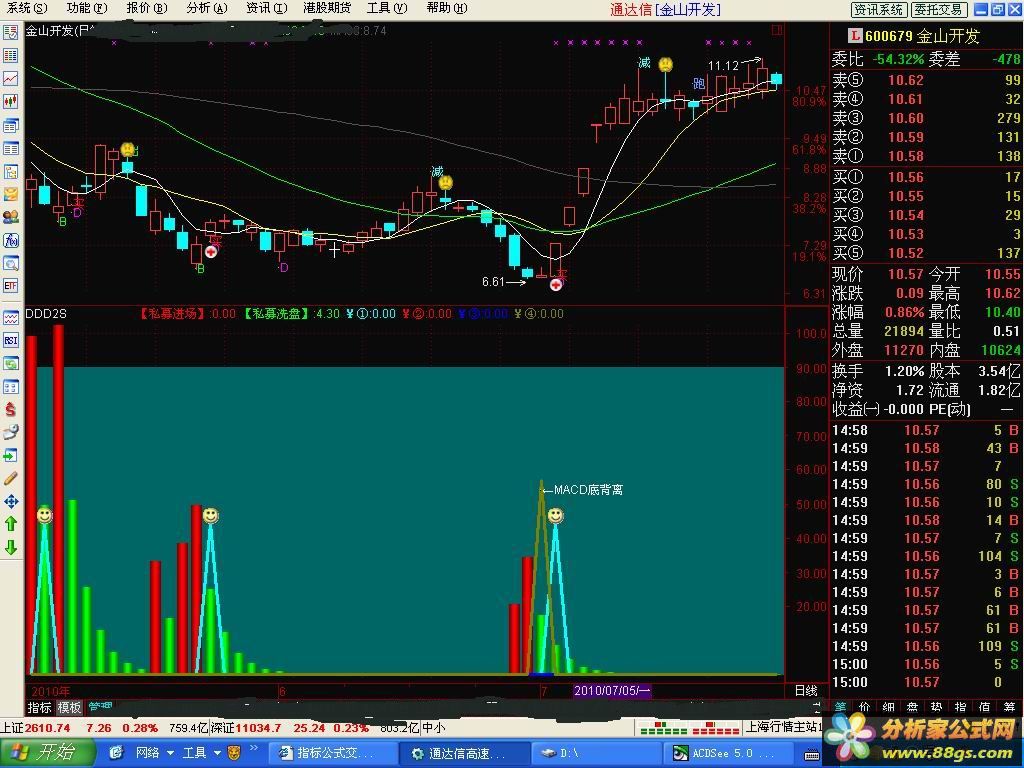Open the two-people user group icon

[10, 217]
